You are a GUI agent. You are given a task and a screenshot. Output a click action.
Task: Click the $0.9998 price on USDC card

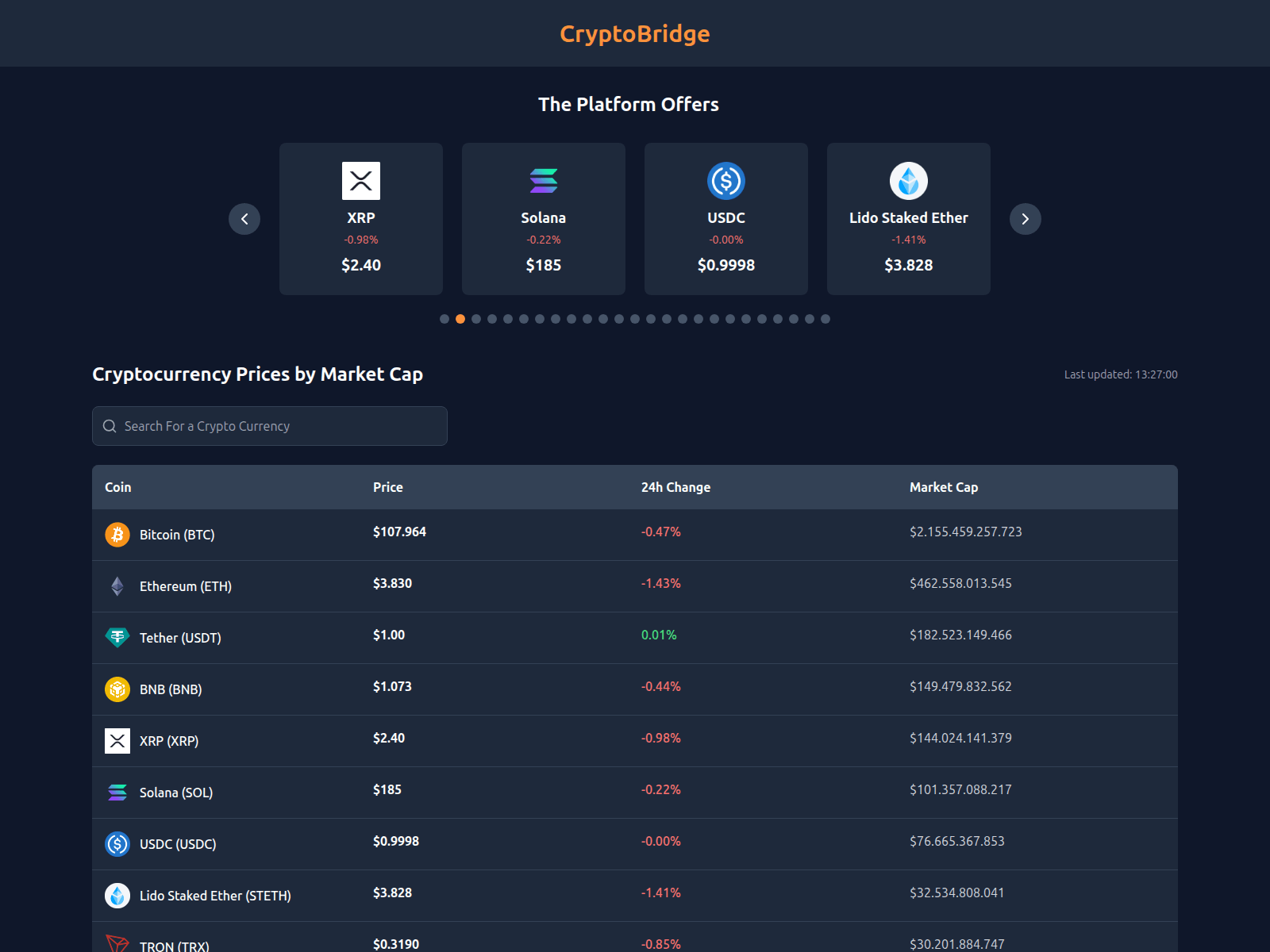coord(726,265)
